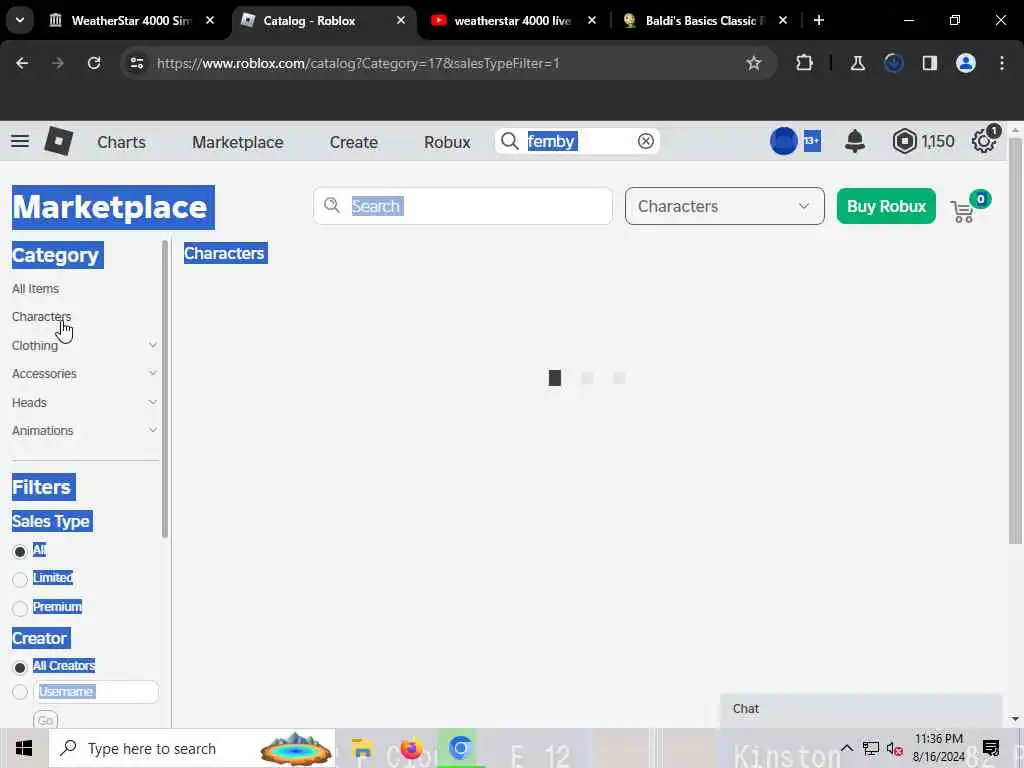The image size is (1024, 768).
Task: Toggle the Chrome side panel
Action: [x=930, y=63]
